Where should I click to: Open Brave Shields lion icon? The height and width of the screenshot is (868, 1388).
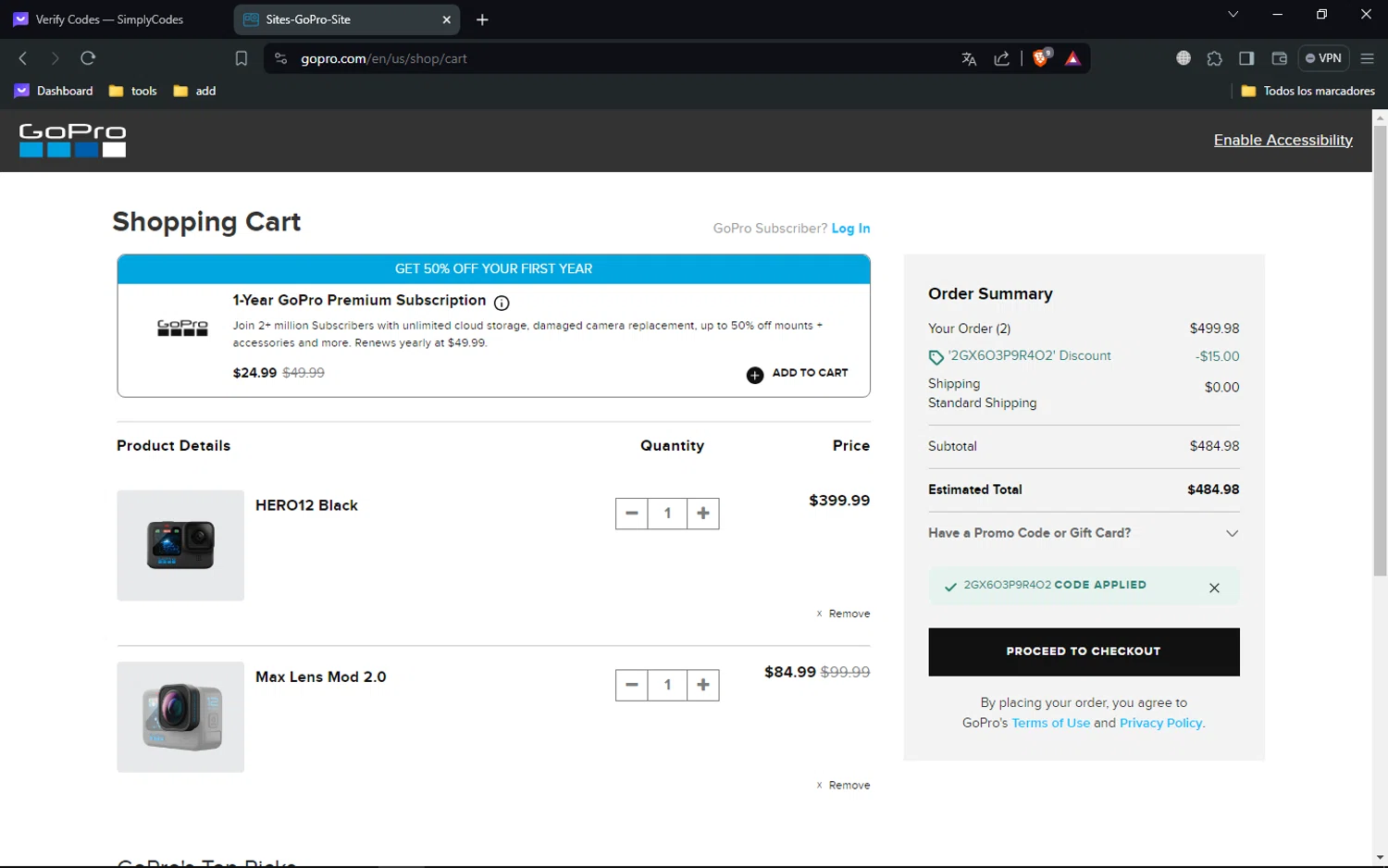[x=1042, y=57]
